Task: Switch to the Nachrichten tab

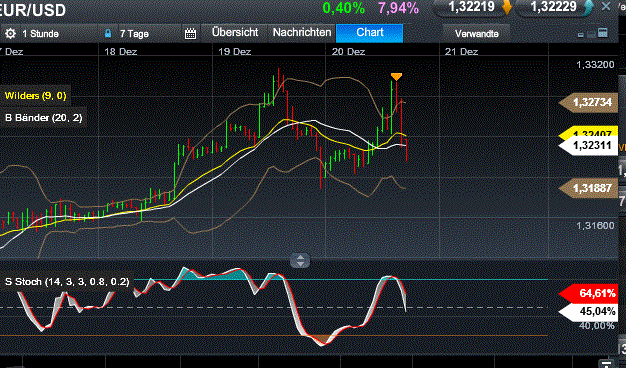Action: click(302, 33)
